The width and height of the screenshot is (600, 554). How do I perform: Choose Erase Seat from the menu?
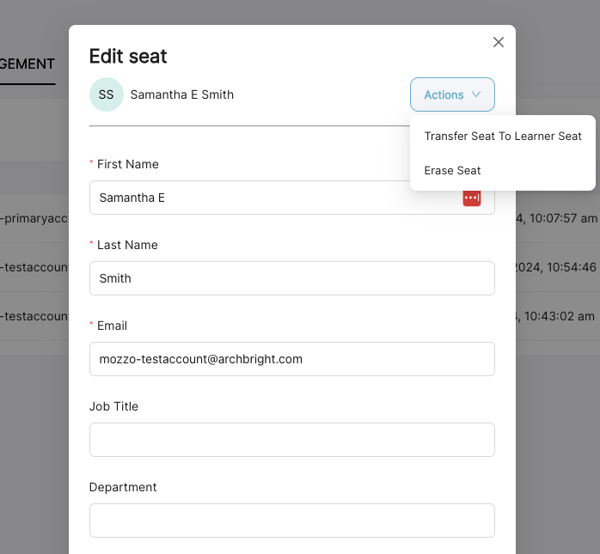click(452, 170)
